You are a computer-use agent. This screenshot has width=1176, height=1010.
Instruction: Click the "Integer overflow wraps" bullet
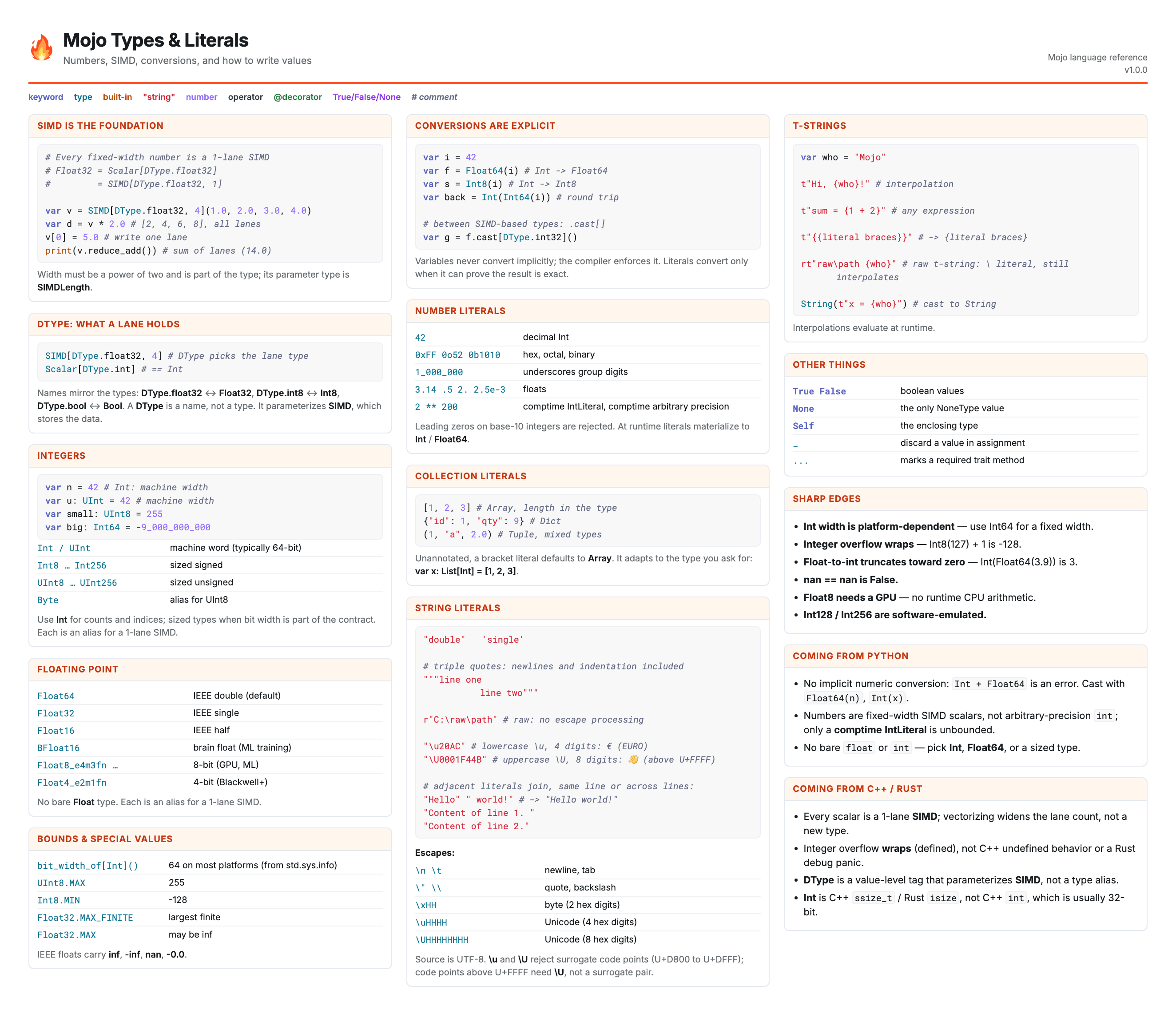coord(912,545)
